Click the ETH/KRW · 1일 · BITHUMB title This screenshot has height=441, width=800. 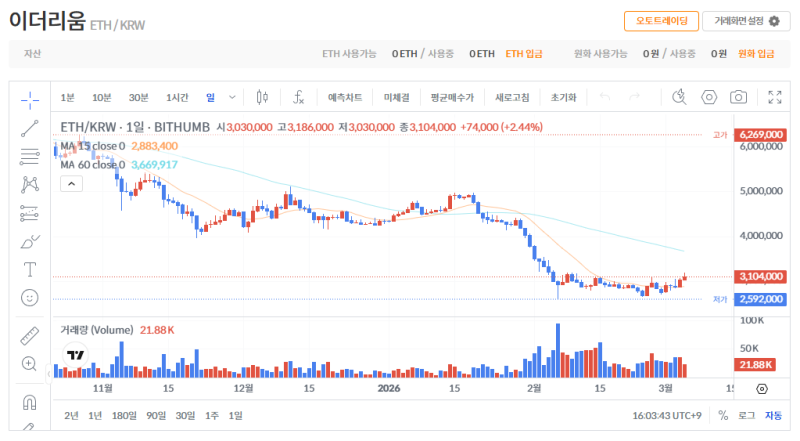coord(135,127)
